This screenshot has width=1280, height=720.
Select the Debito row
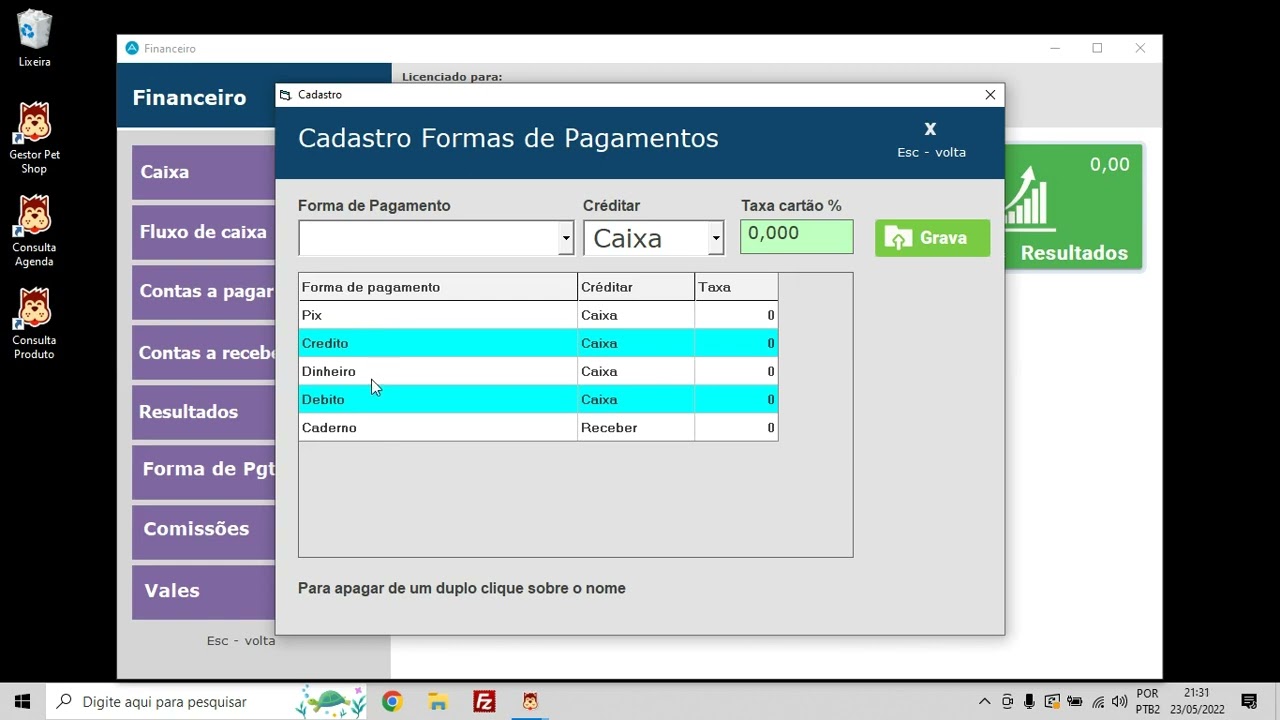tap(538, 399)
